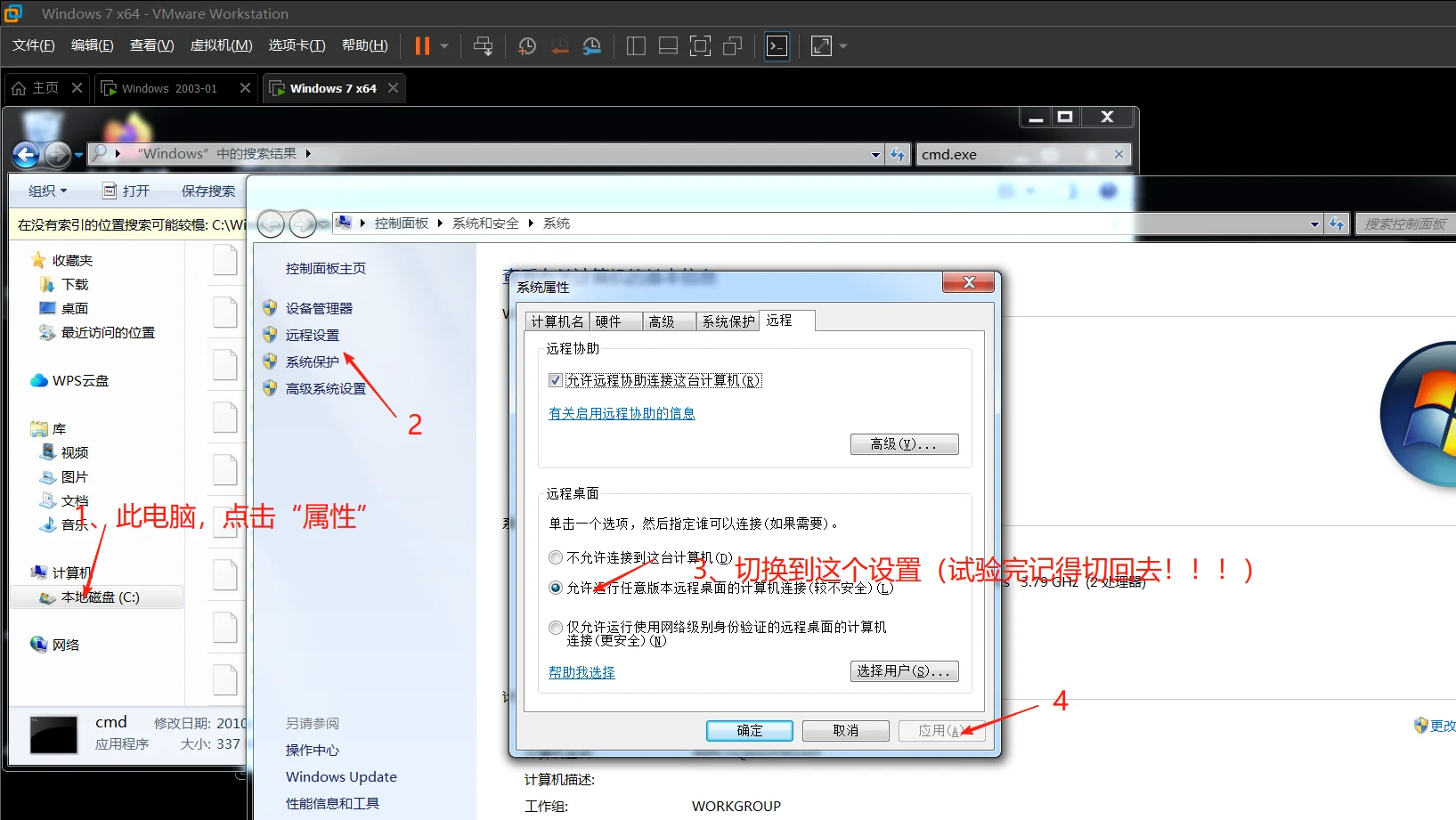The width and height of the screenshot is (1456, 820).
Task: Click the cmd.exe search input field
Action: (x=1013, y=155)
